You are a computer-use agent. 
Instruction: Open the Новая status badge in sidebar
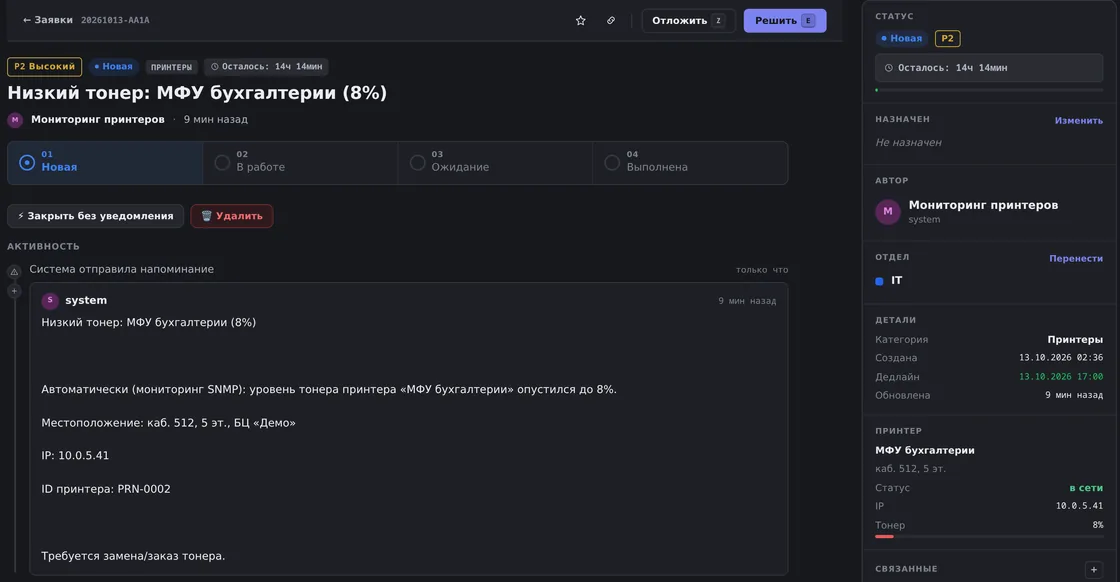click(901, 39)
